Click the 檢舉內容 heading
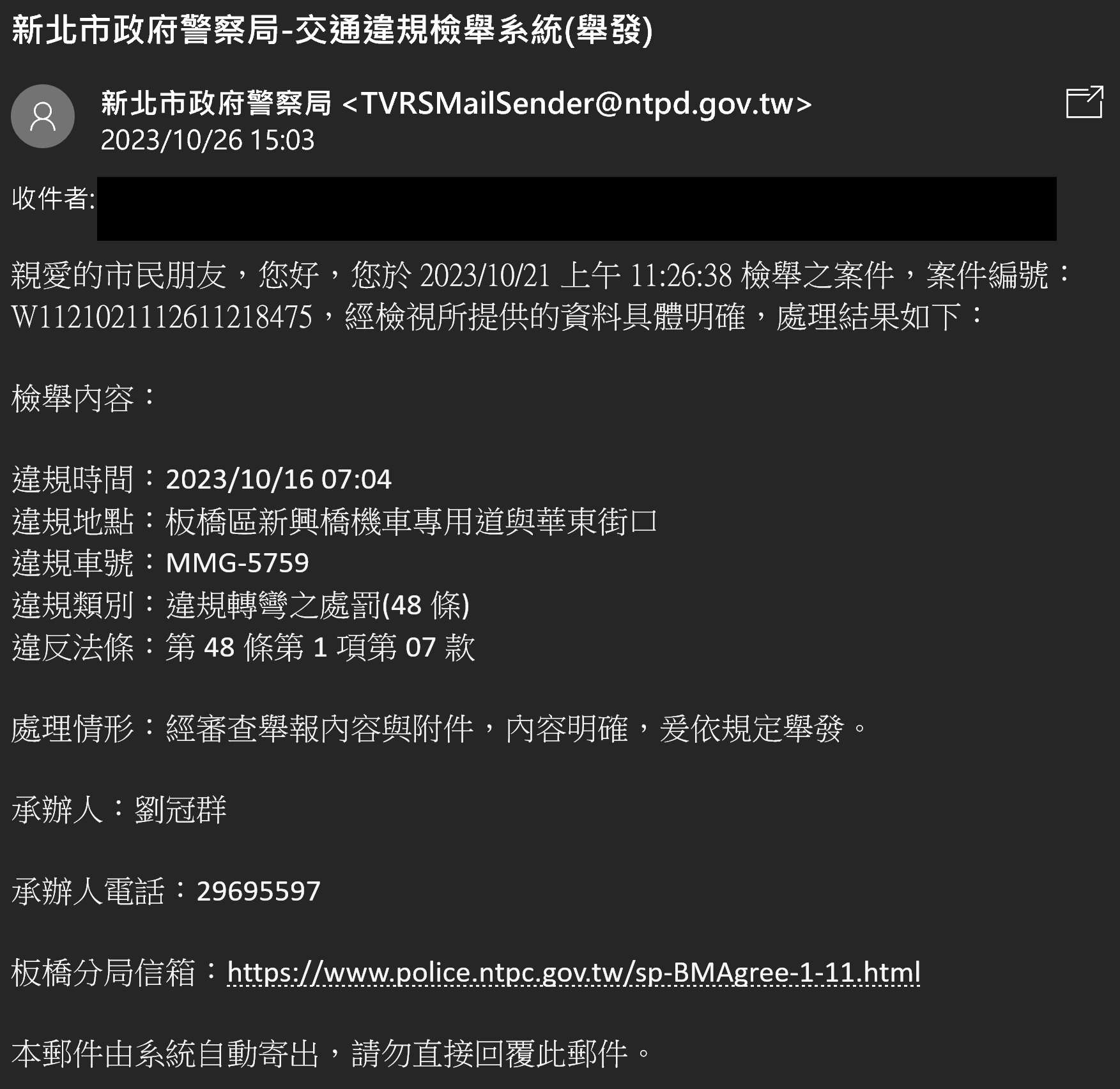The height and width of the screenshot is (1089, 1120). (83, 399)
